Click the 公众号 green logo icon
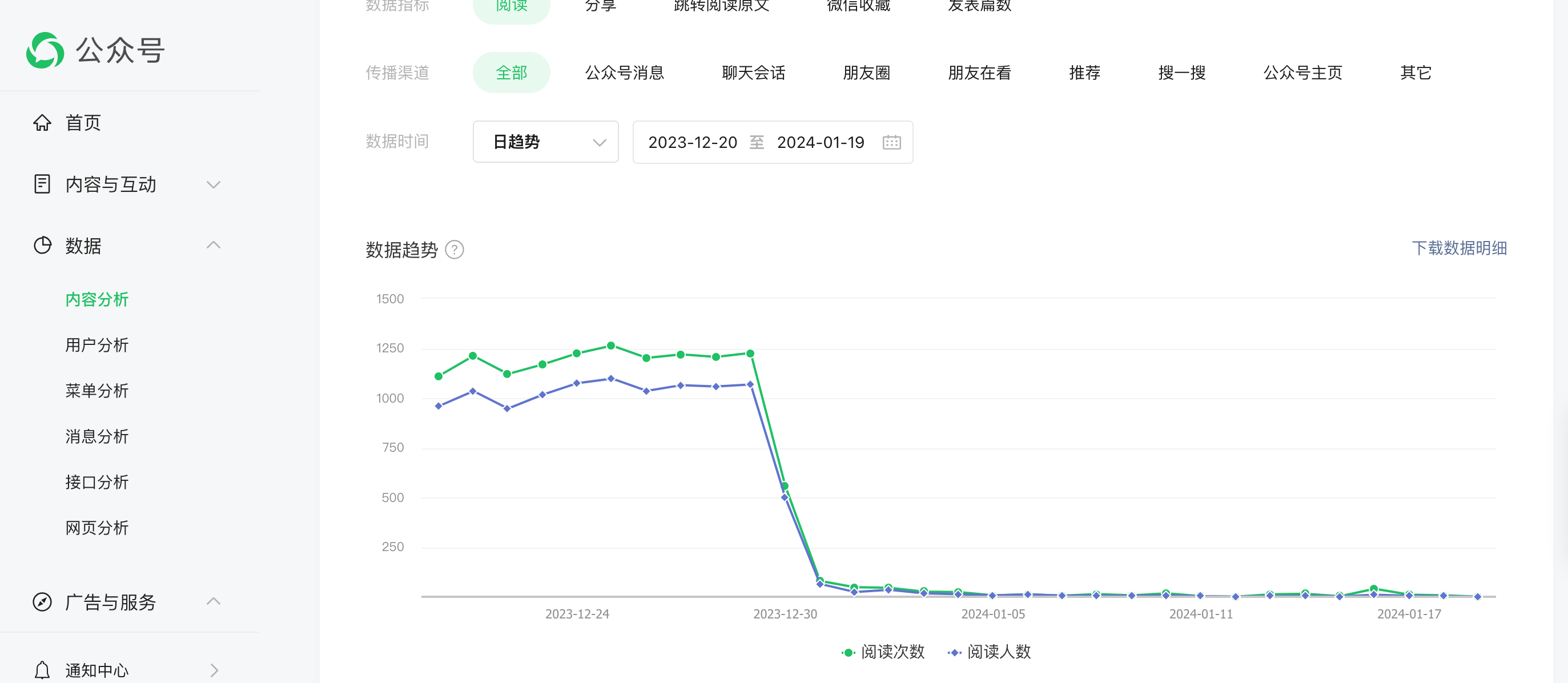 coord(45,50)
